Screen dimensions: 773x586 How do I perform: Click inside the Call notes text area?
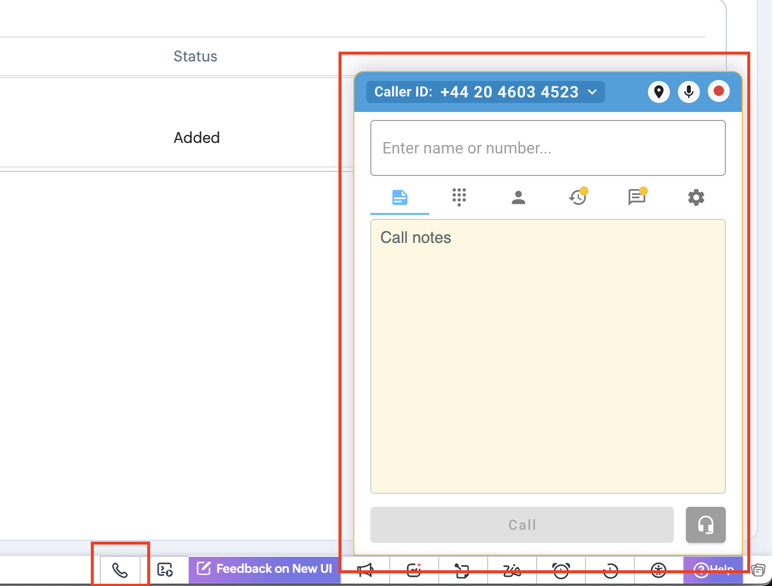(x=548, y=356)
